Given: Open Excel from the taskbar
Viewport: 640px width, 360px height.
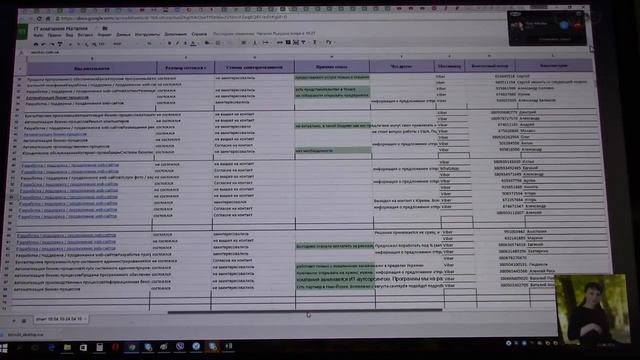Looking at the screenshot, I should click(x=229, y=346).
